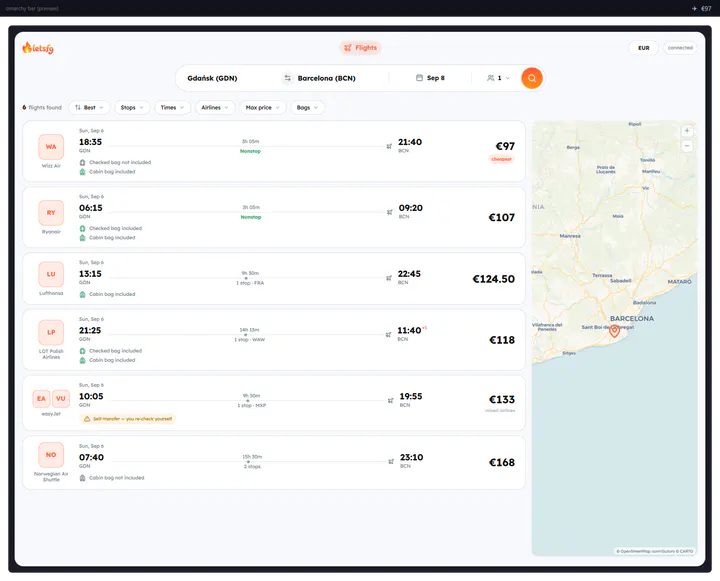This screenshot has height=581, width=720.
Task: Click the LP LOT Polish airline badge
Action: click(x=51, y=332)
